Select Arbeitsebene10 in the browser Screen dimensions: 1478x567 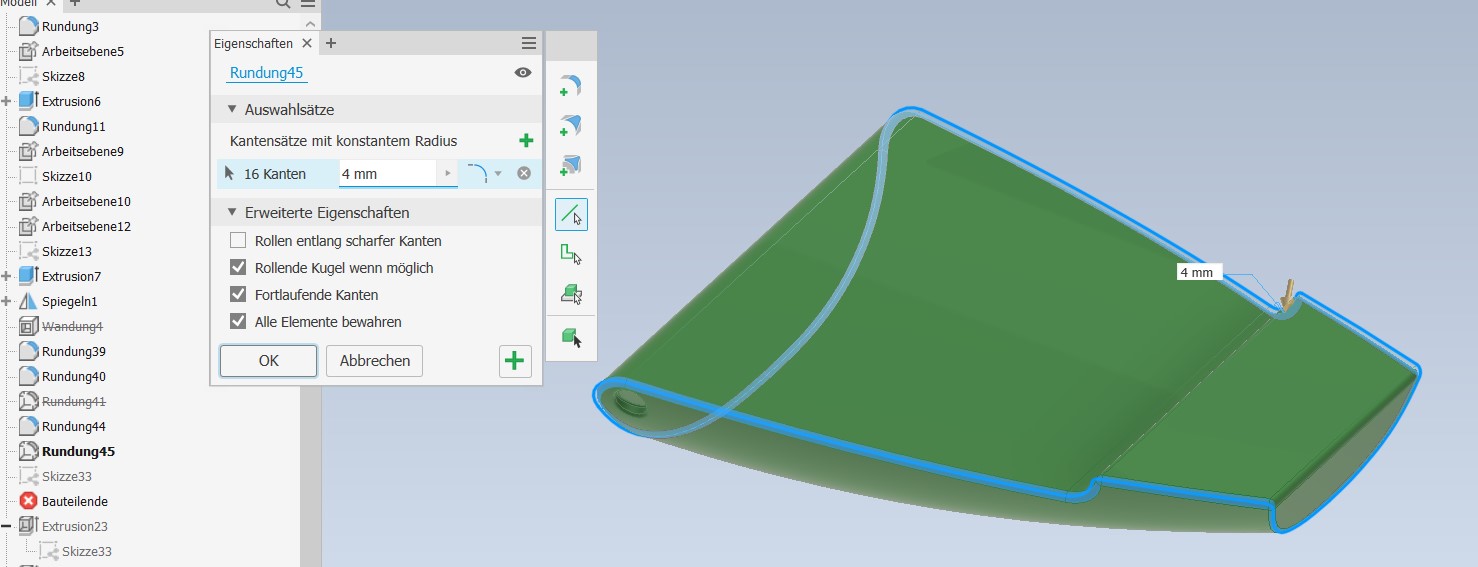pos(86,201)
